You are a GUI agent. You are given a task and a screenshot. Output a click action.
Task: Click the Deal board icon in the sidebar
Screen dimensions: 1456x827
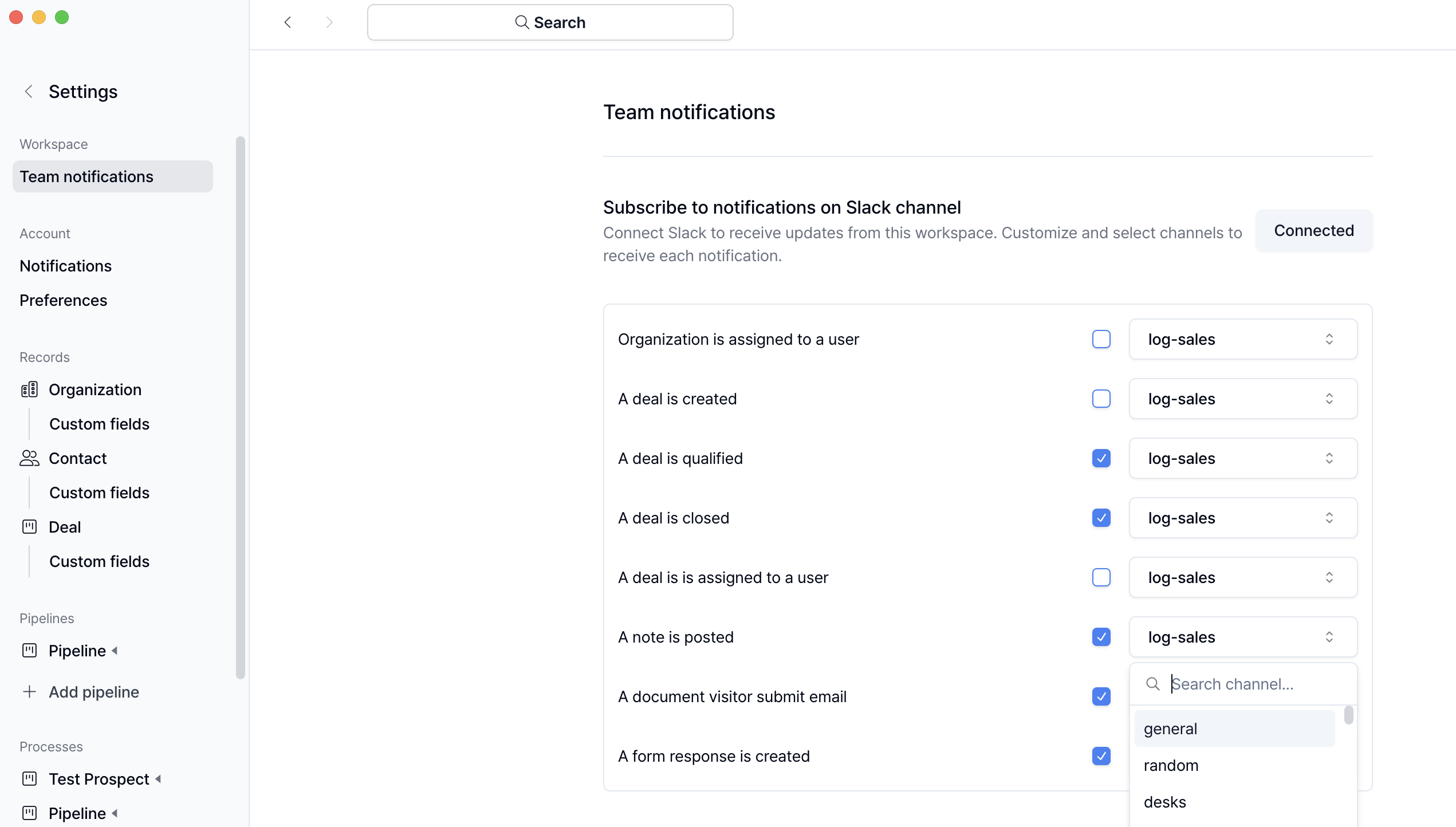coord(30,527)
